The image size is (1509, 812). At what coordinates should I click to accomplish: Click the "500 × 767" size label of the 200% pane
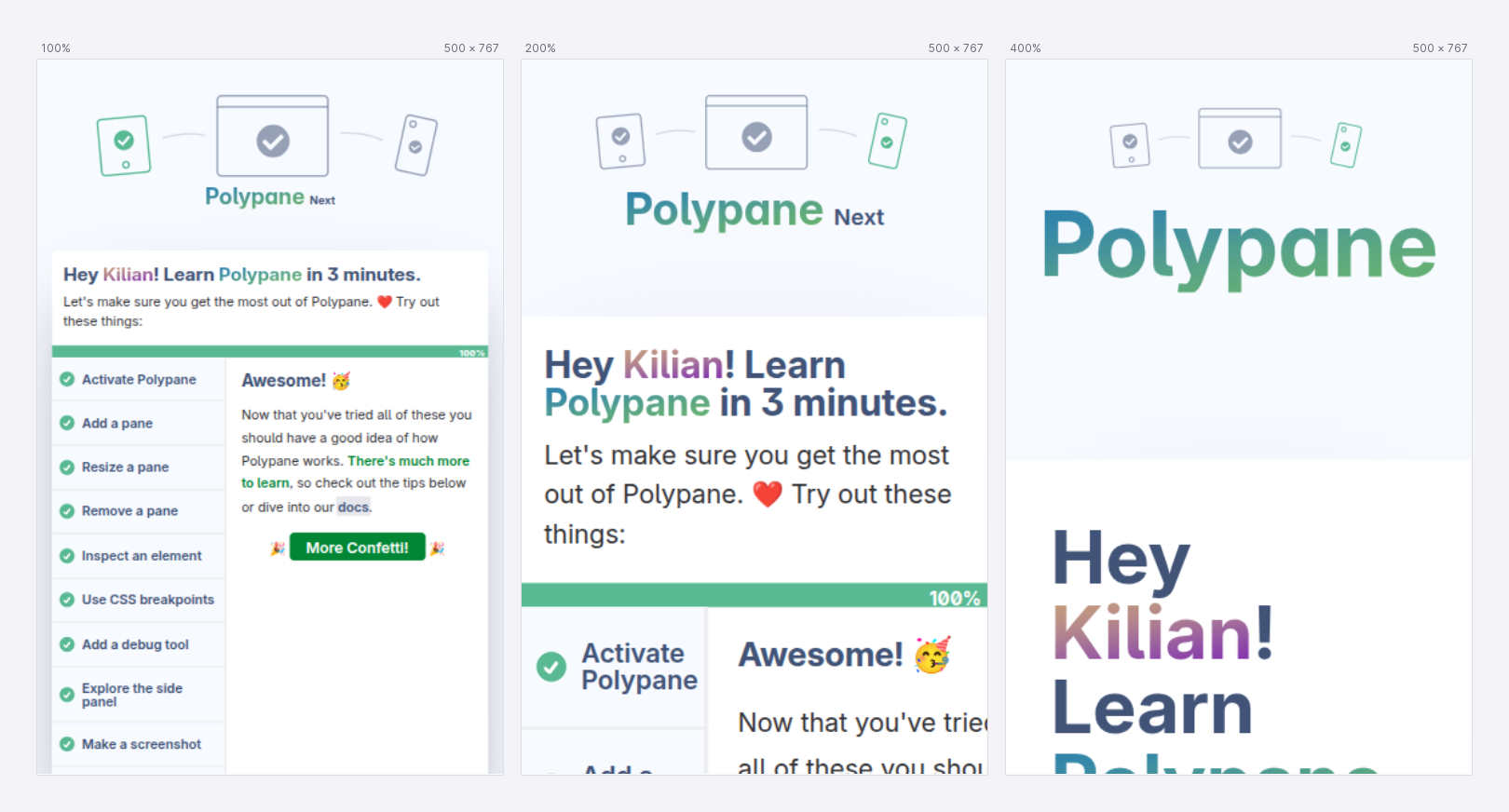tap(956, 48)
